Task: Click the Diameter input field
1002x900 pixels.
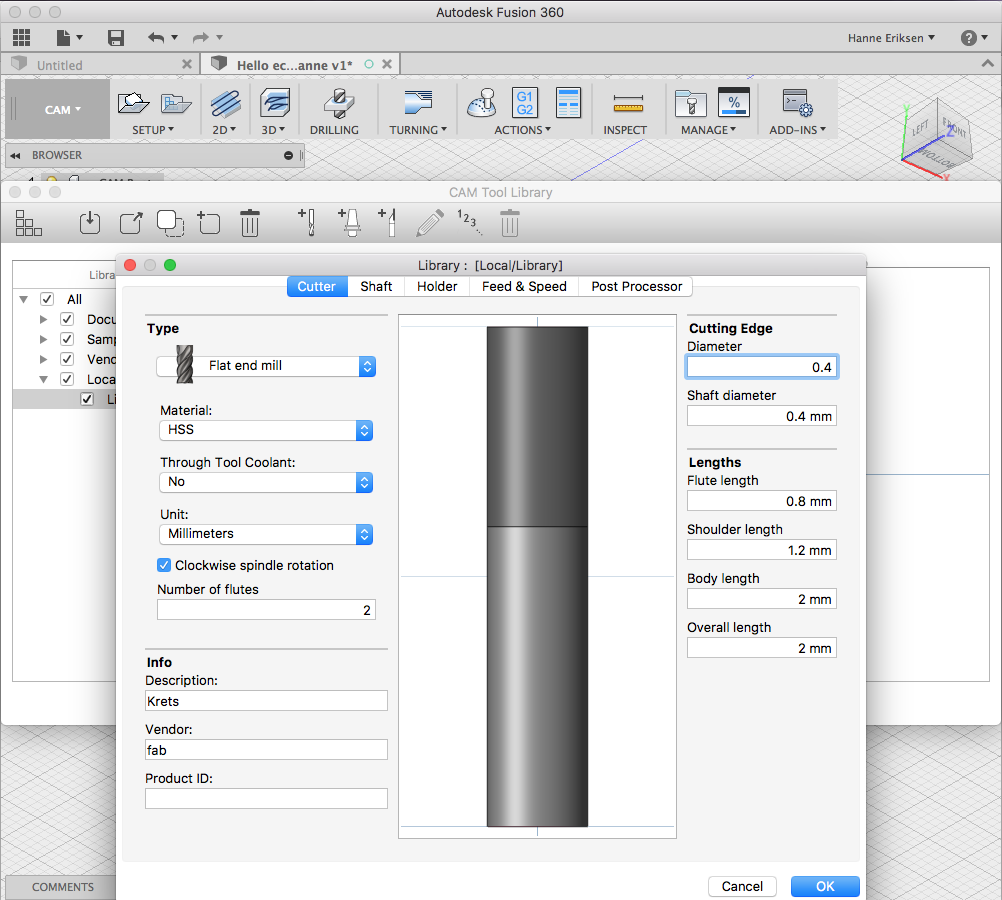Action: (762, 367)
